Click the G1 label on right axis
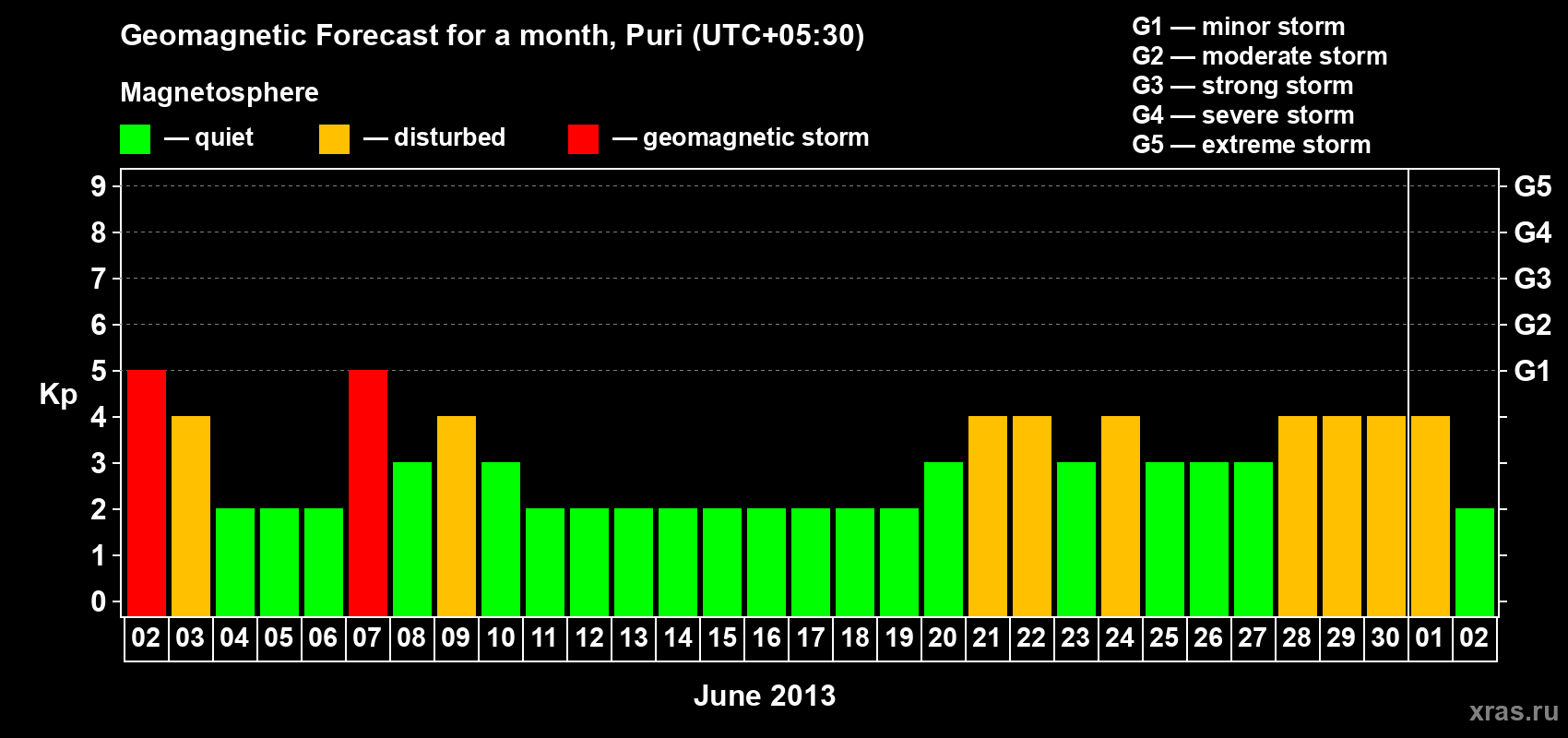1568x738 pixels. click(1532, 371)
